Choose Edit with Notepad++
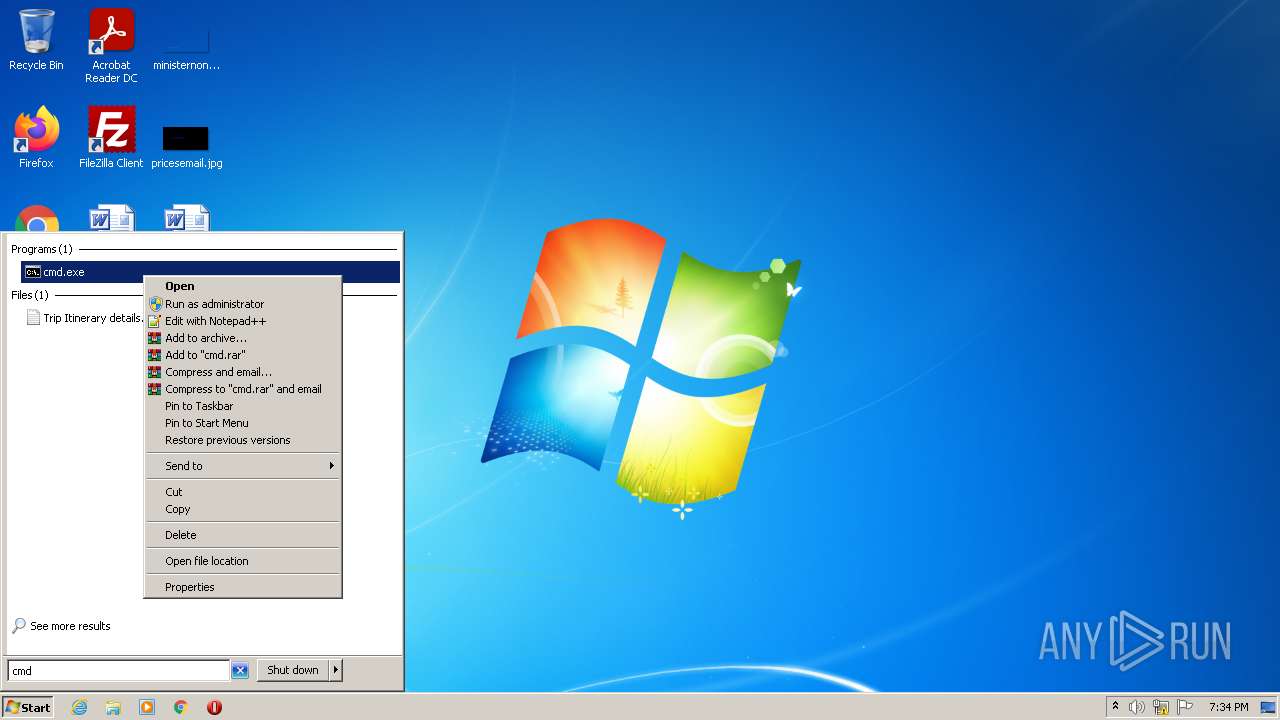 click(243, 321)
